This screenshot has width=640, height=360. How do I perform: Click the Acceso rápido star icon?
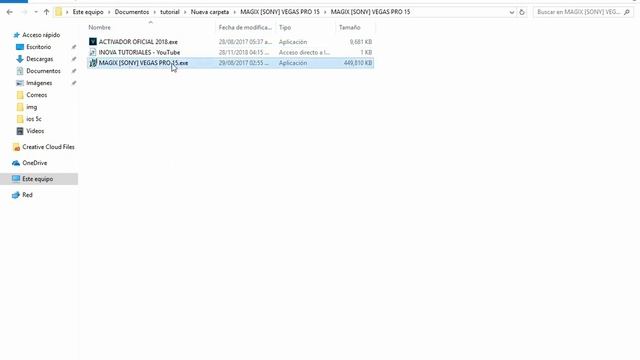16,35
